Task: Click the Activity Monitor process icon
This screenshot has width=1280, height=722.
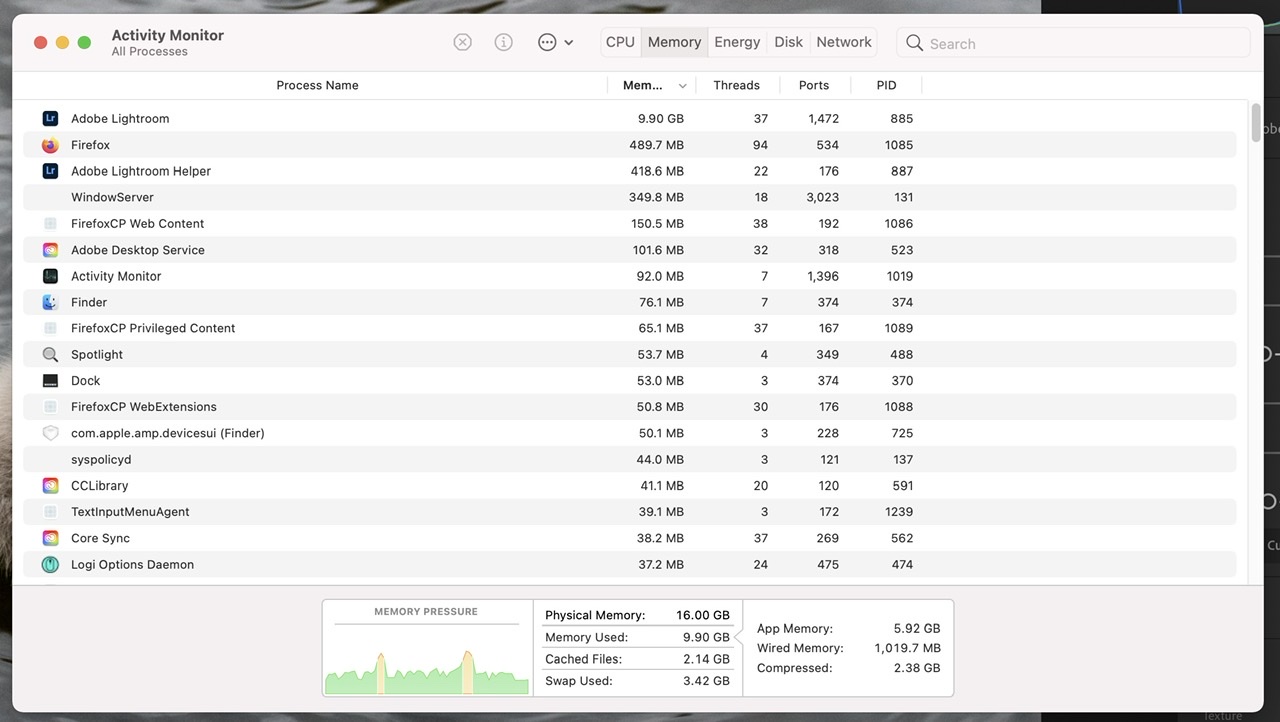Action: click(x=50, y=276)
